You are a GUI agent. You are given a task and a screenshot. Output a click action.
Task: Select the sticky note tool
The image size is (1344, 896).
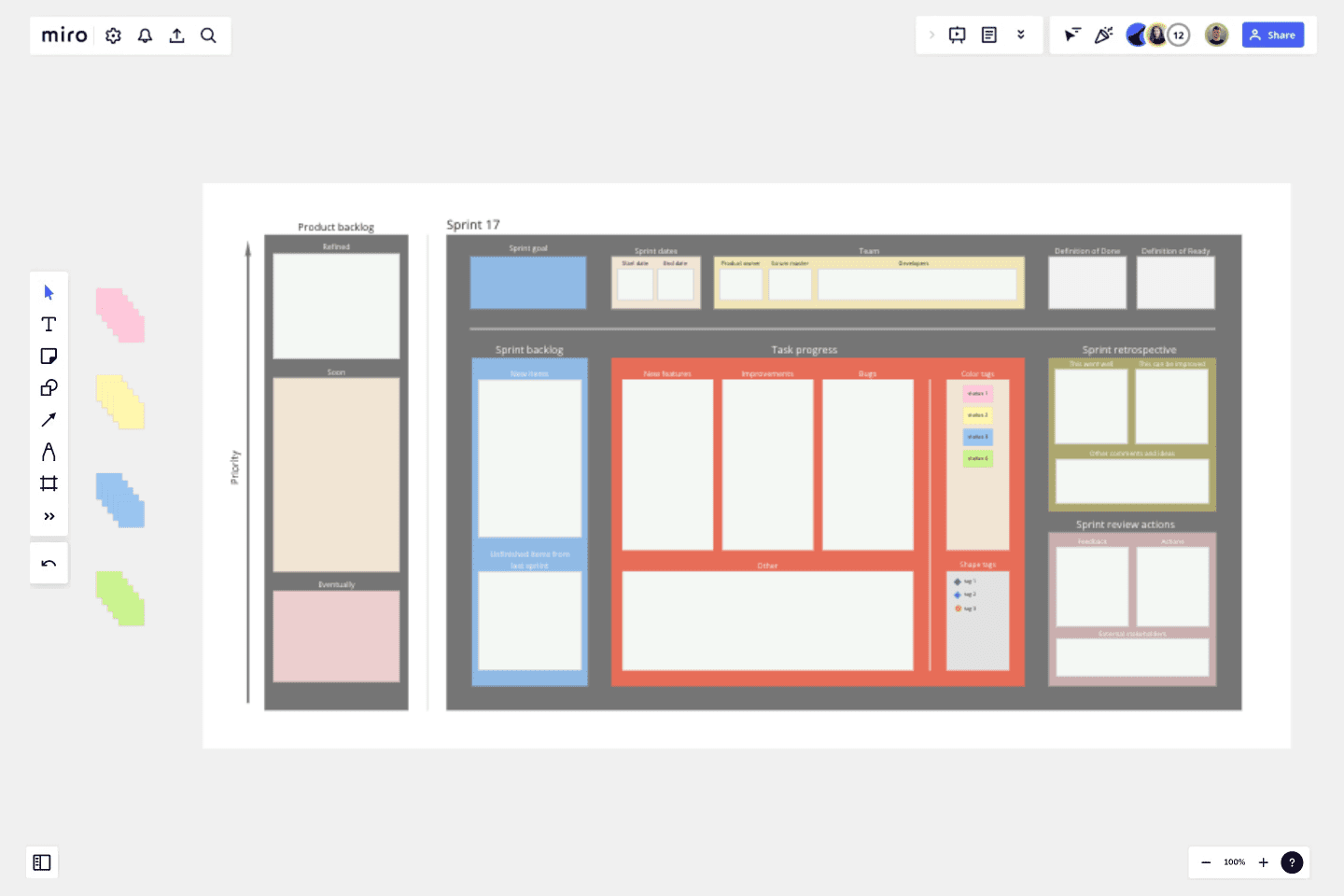tap(49, 356)
